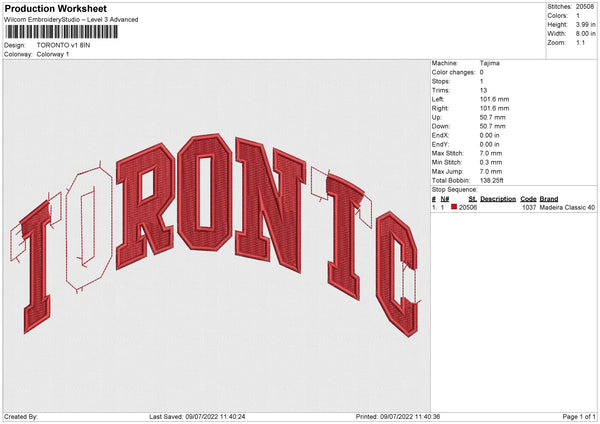Select the Zoom value 1:1
600x424 pixels.
580,42
